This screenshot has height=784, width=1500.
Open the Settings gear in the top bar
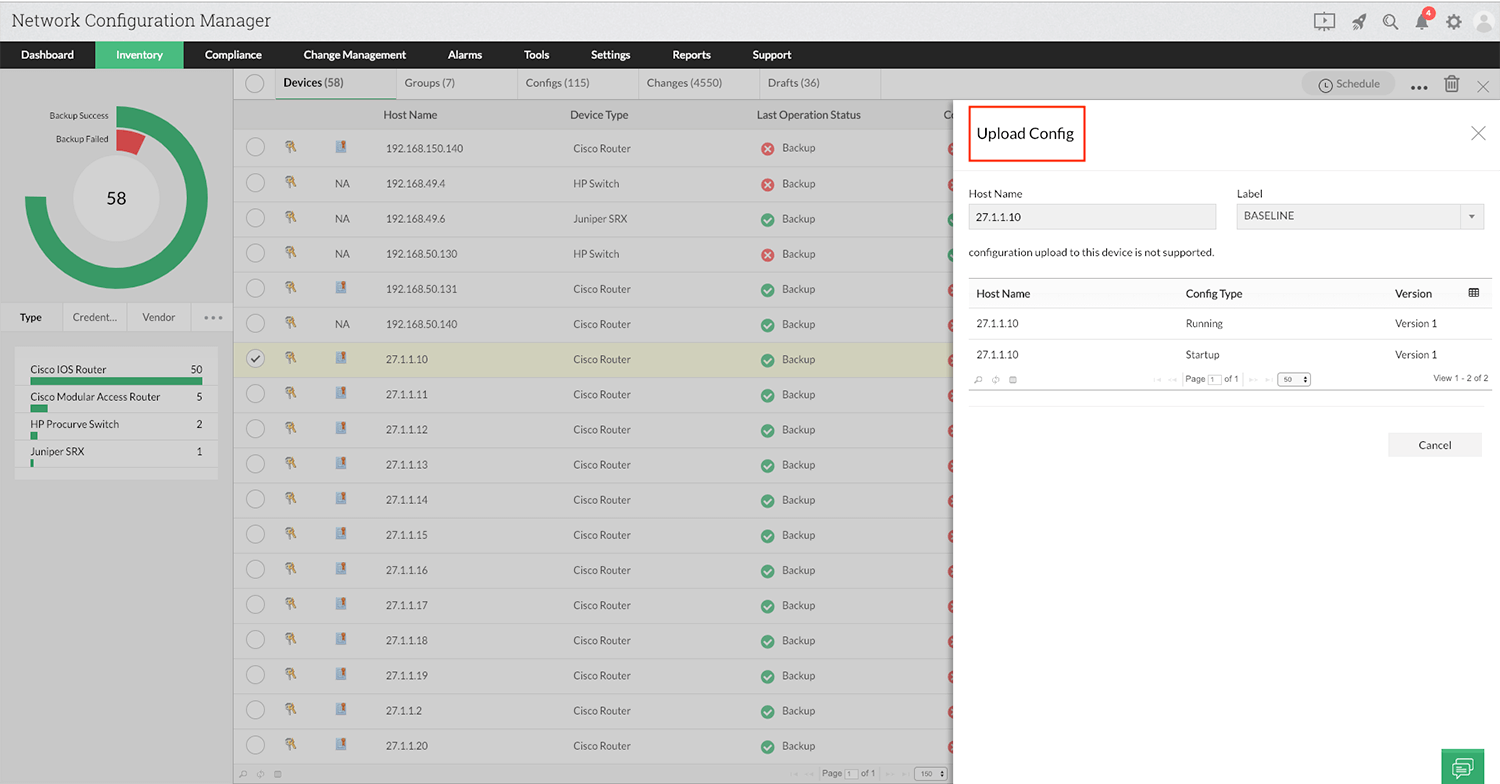point(1454,21)
